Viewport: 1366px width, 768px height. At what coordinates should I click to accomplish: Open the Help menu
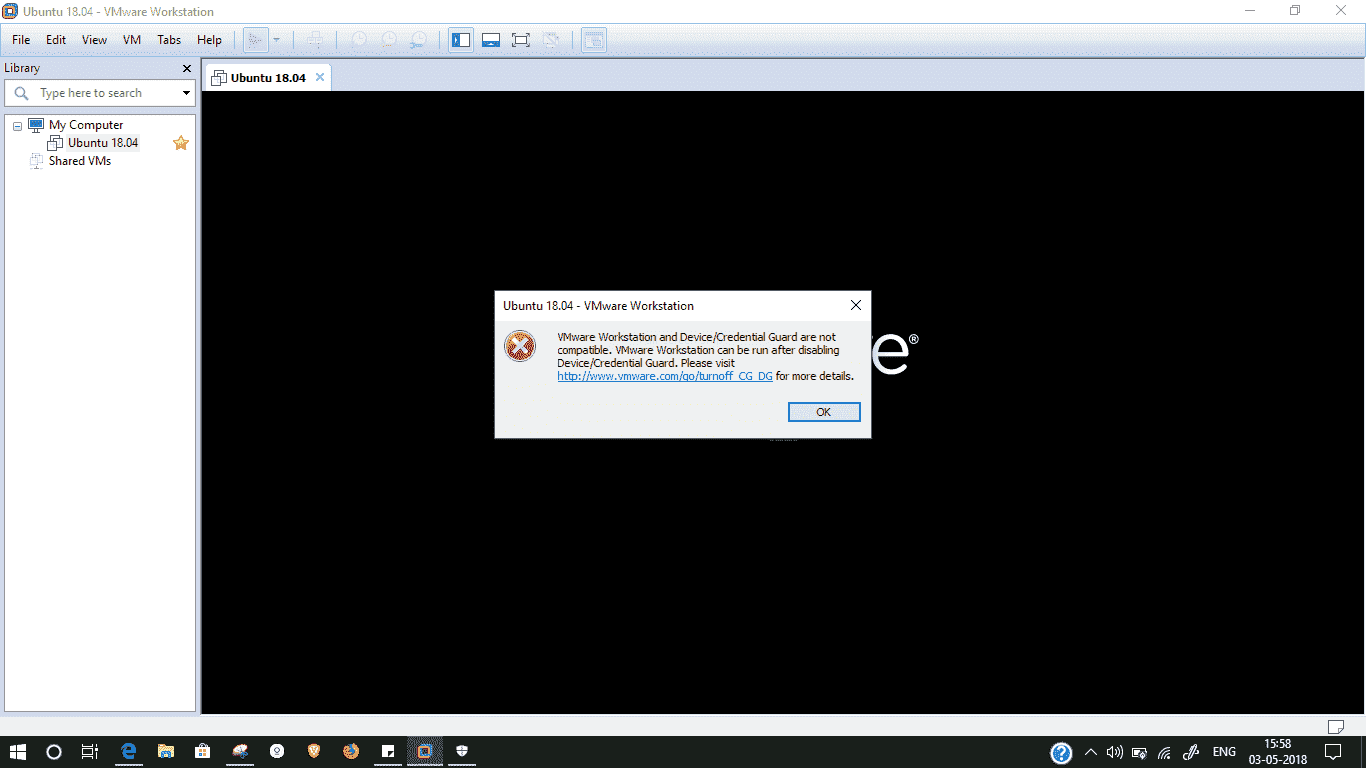point(209,40)
